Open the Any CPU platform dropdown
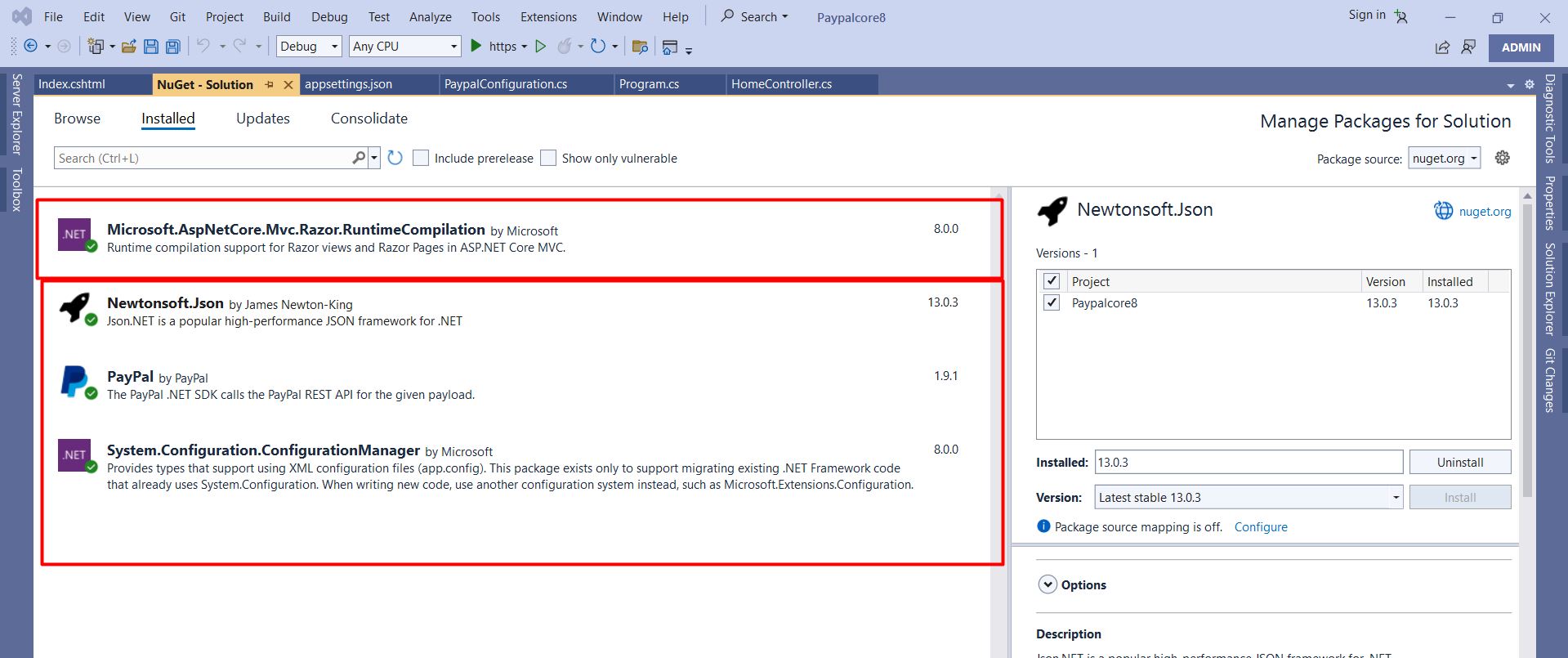Image resolution: width=1568 pixels, height=658 pixels. click(x=405, y=47)
